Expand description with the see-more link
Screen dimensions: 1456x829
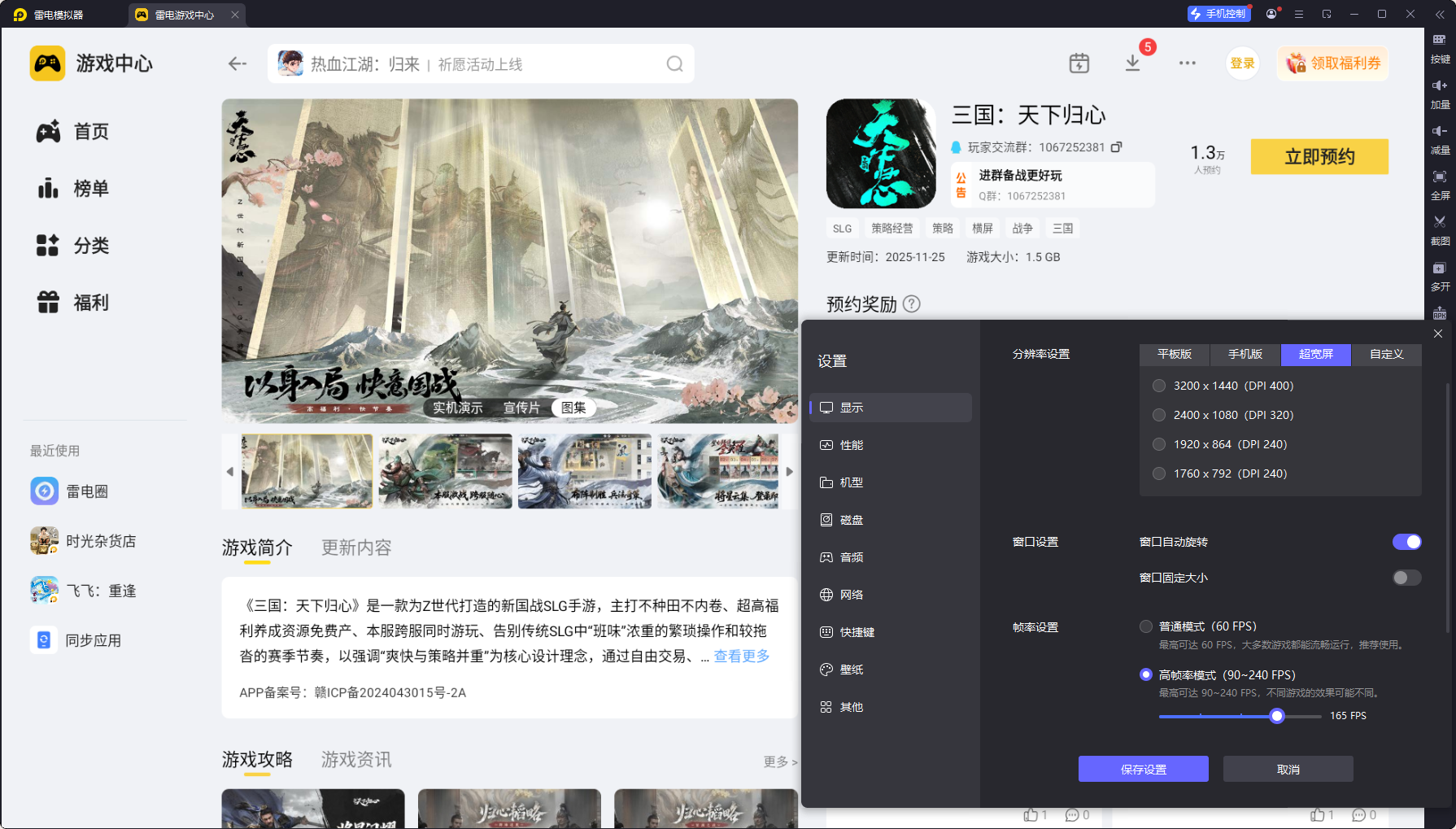coord(741,657)
